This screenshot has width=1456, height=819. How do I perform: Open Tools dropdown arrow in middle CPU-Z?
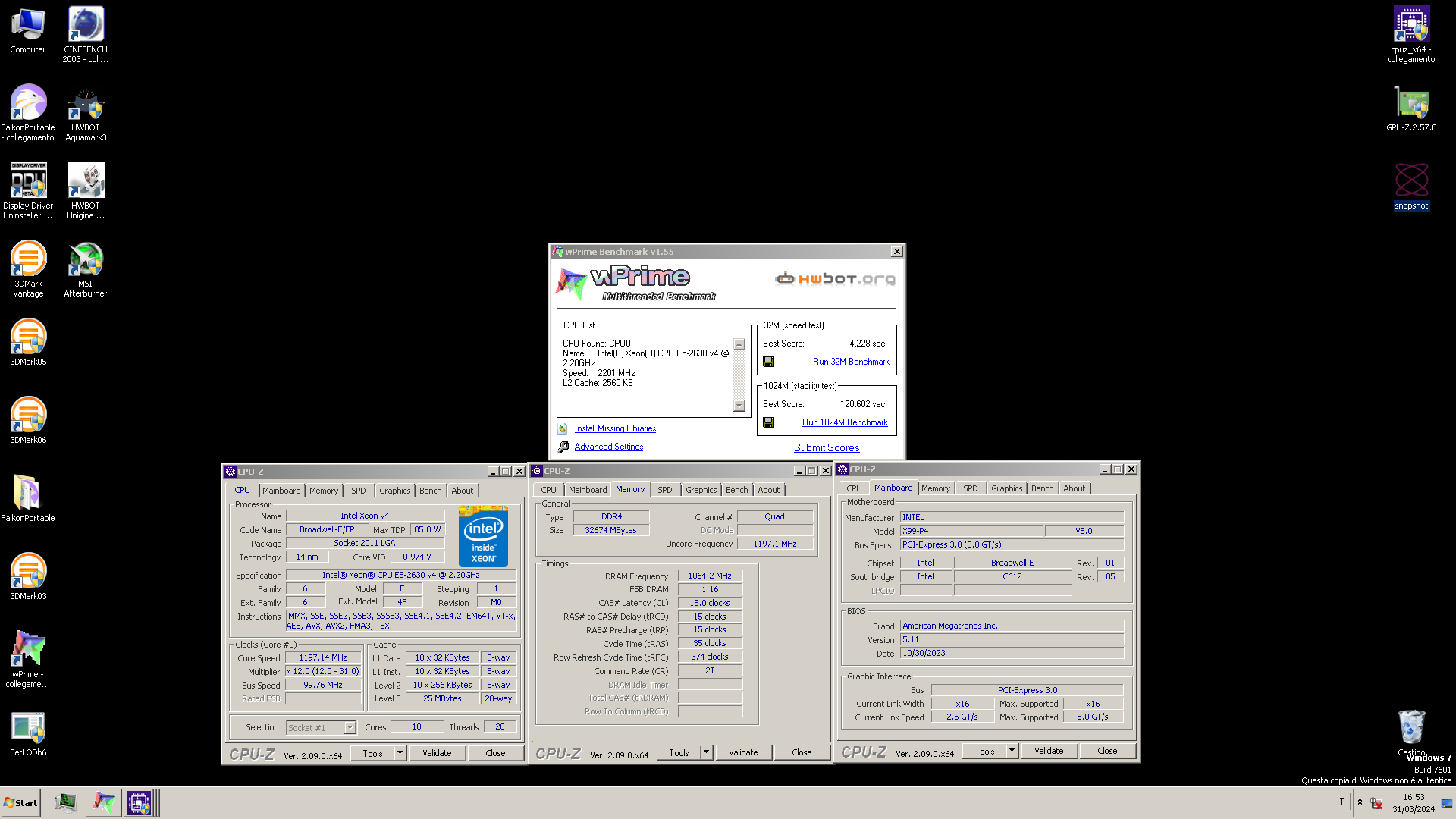pyautogui.click(x=707, y=752)
